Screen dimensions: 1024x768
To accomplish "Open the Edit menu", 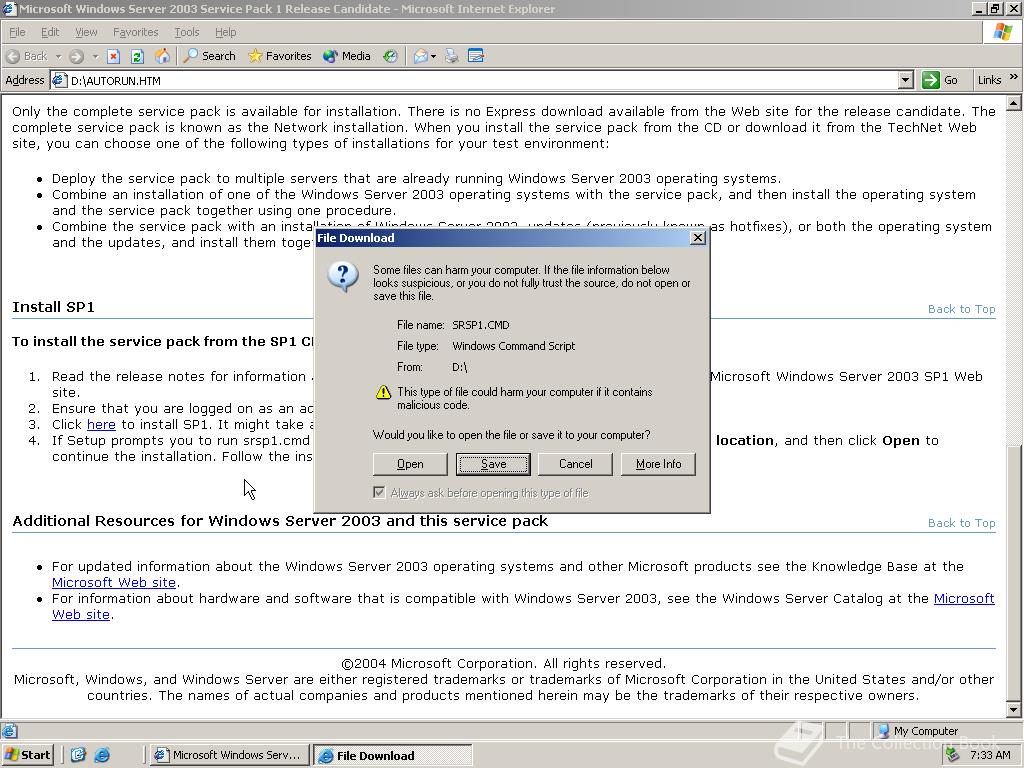I will (50, 32).
